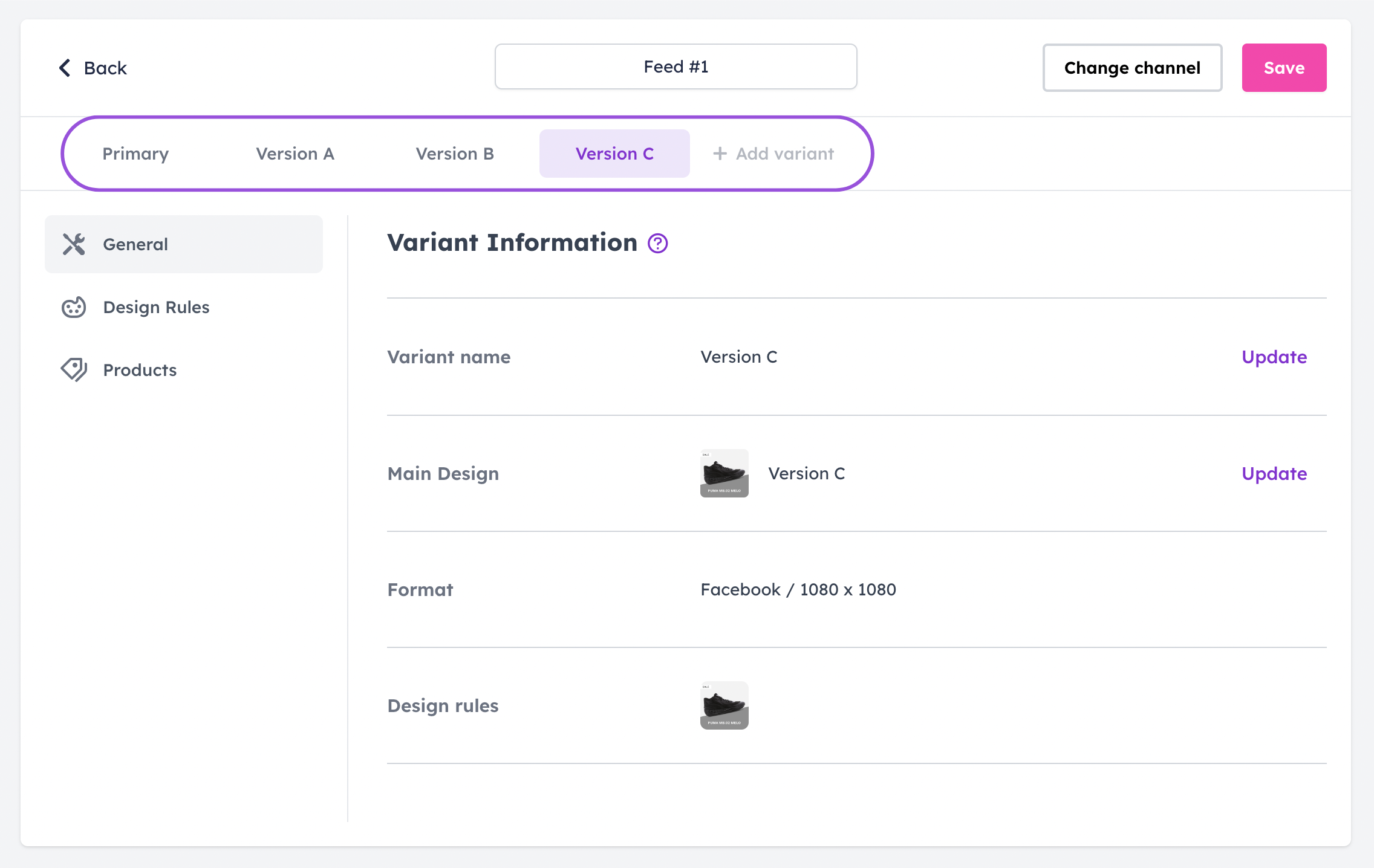Open the Variant Information help icon
Viewport: 1374px width, 868px height.
pos(657,243)
